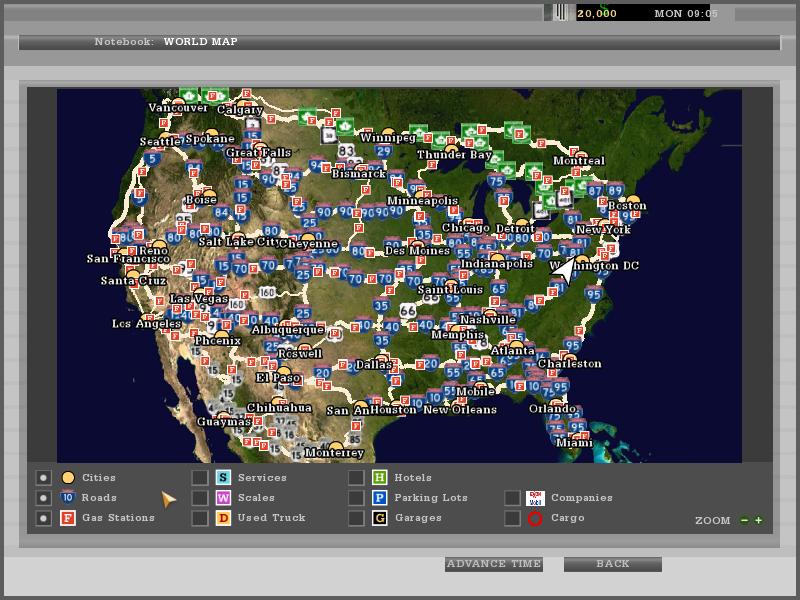Click the Cities legend icon
This screenshot has height=600, width=800.
68,478
